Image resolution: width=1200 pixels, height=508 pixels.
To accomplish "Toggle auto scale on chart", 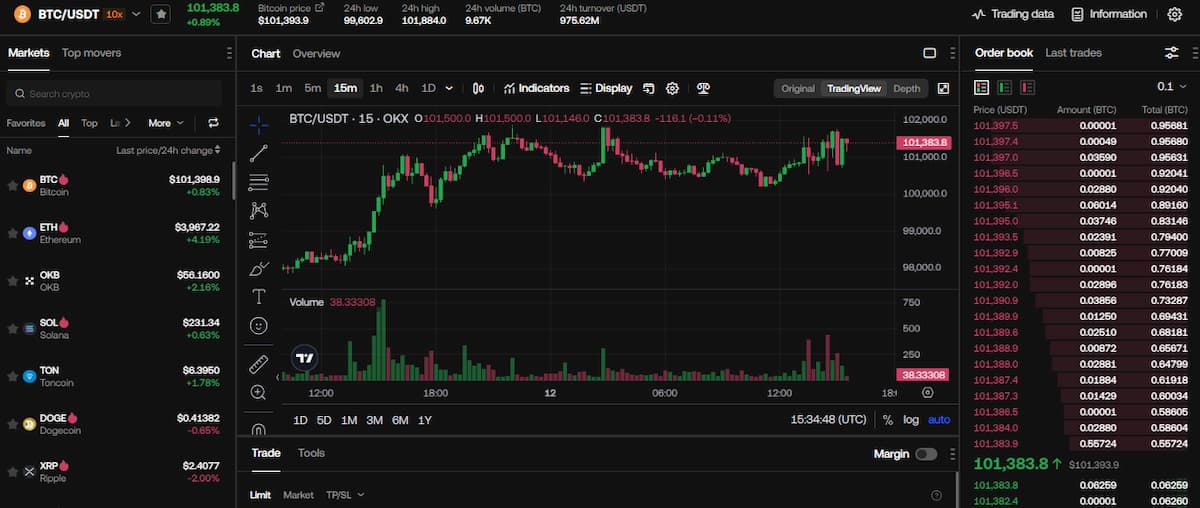I will pos(939,420).
